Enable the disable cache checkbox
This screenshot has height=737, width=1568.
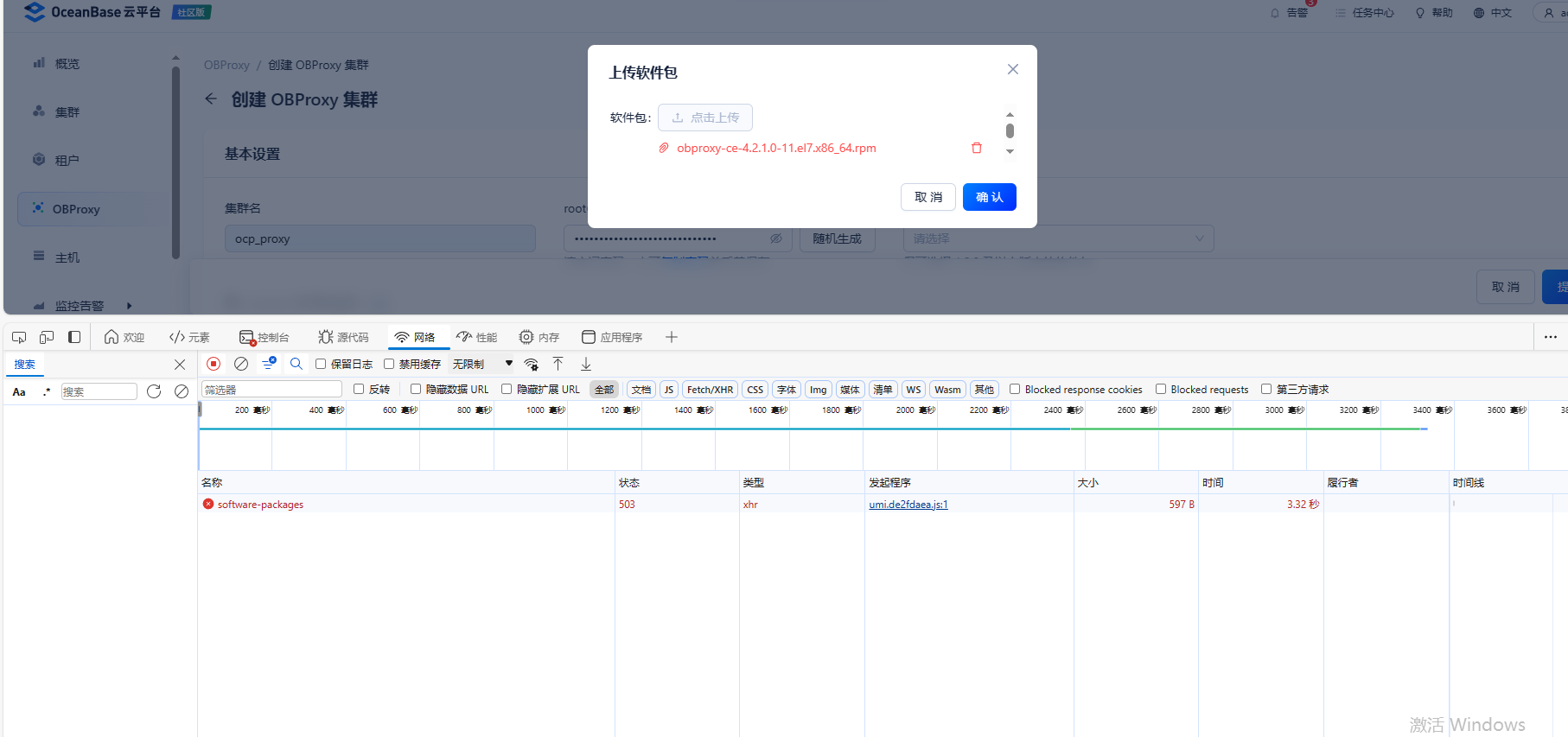389,364
